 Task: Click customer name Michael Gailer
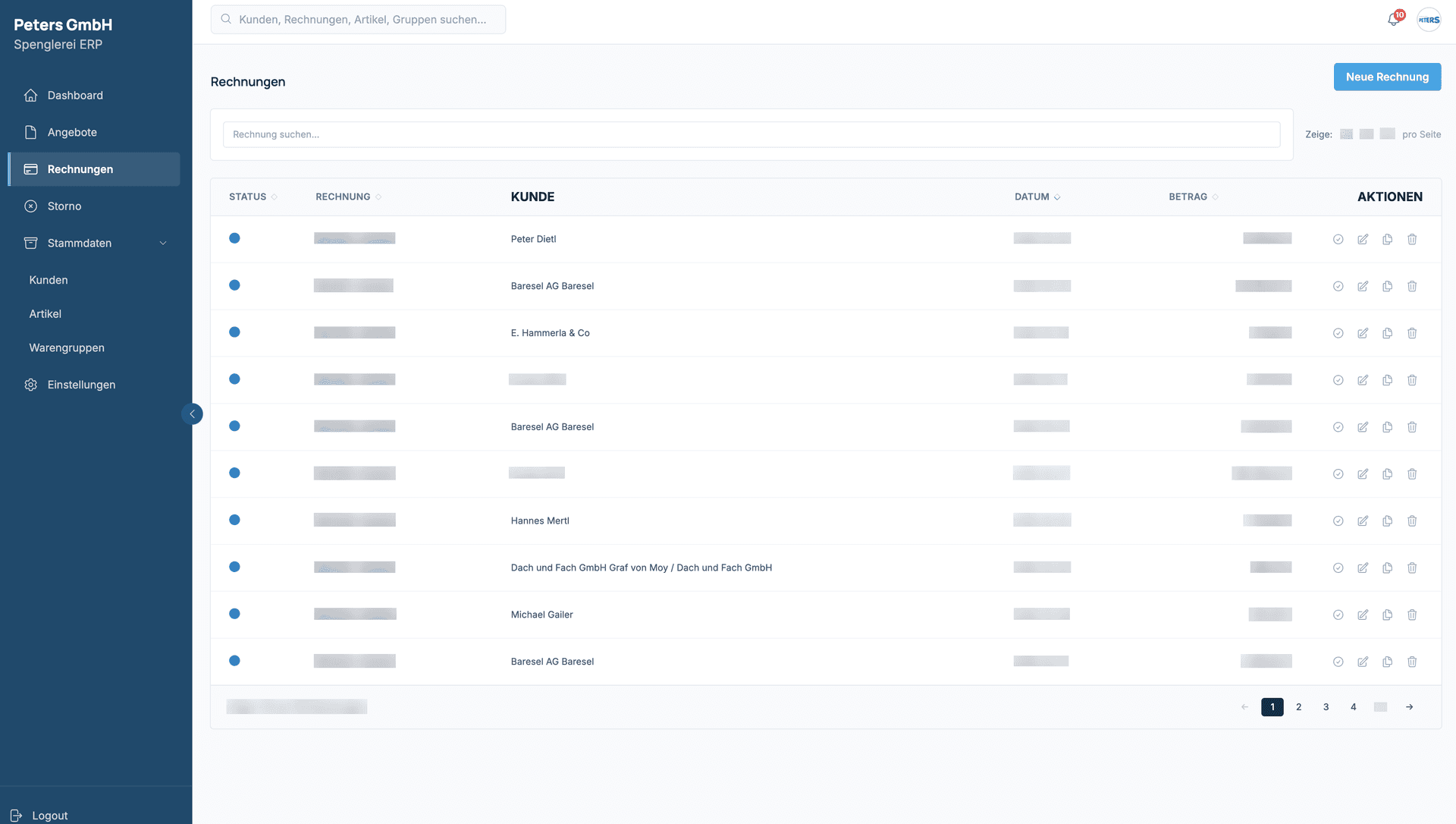[541, 615]
